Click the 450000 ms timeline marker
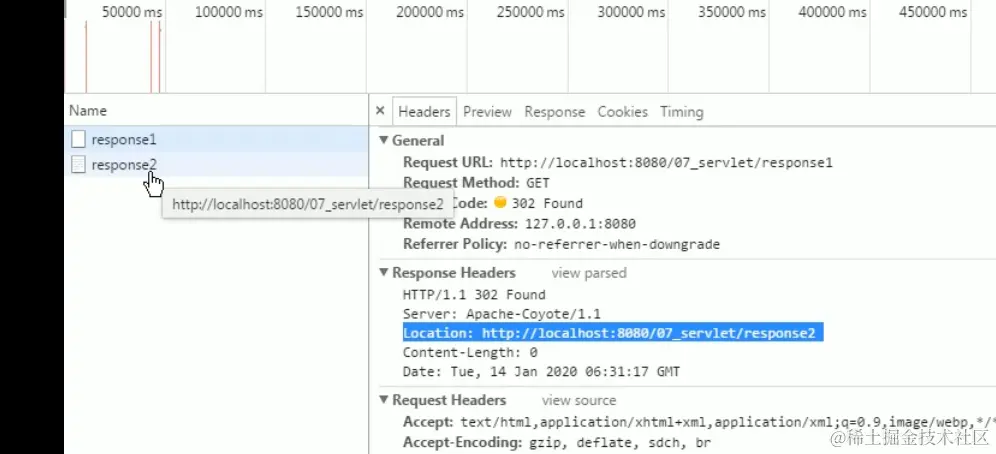This screenshot has width=996, height=454. 933,12
